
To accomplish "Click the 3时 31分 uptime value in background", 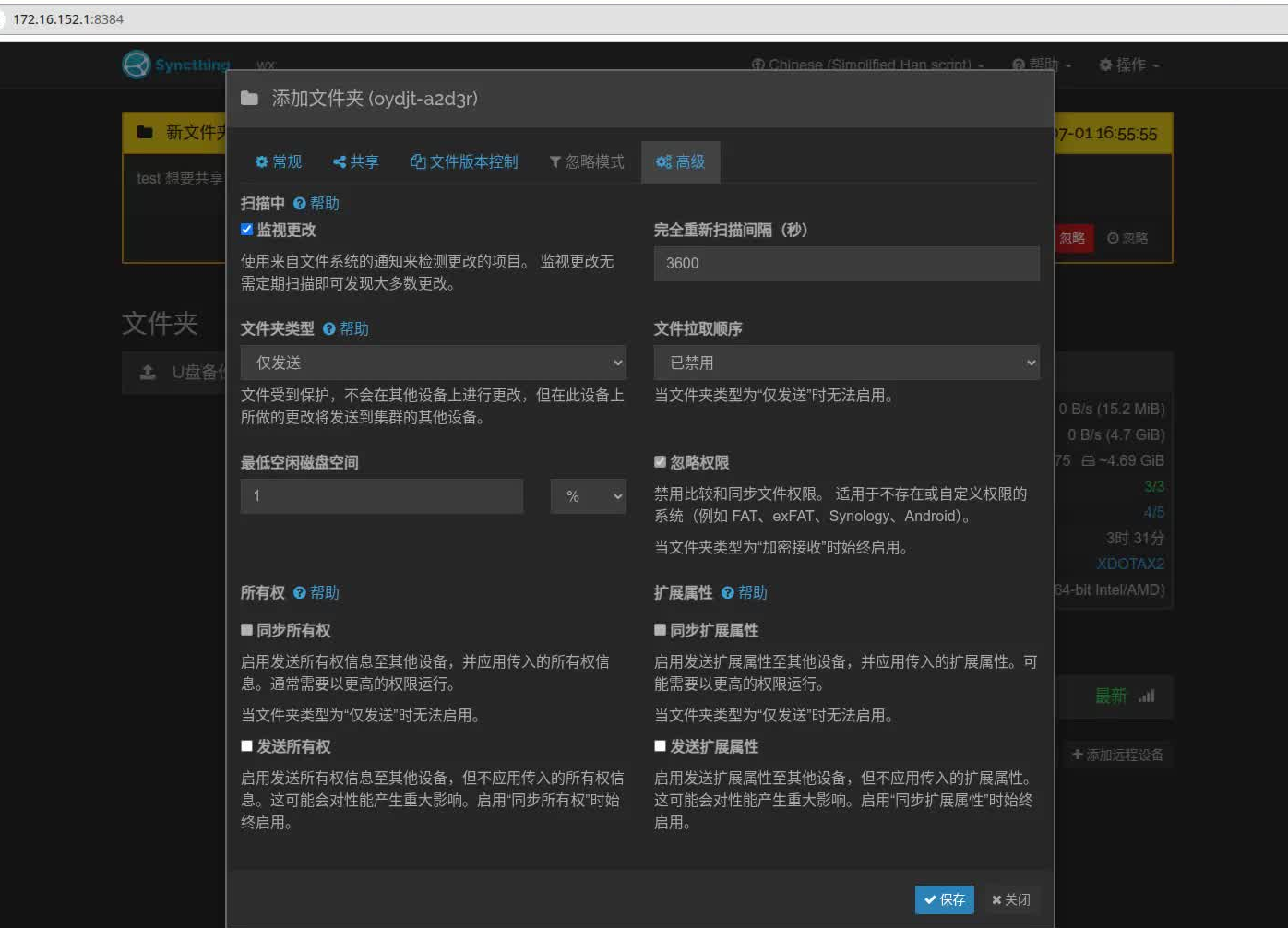I will click(x=1135, y=538).
